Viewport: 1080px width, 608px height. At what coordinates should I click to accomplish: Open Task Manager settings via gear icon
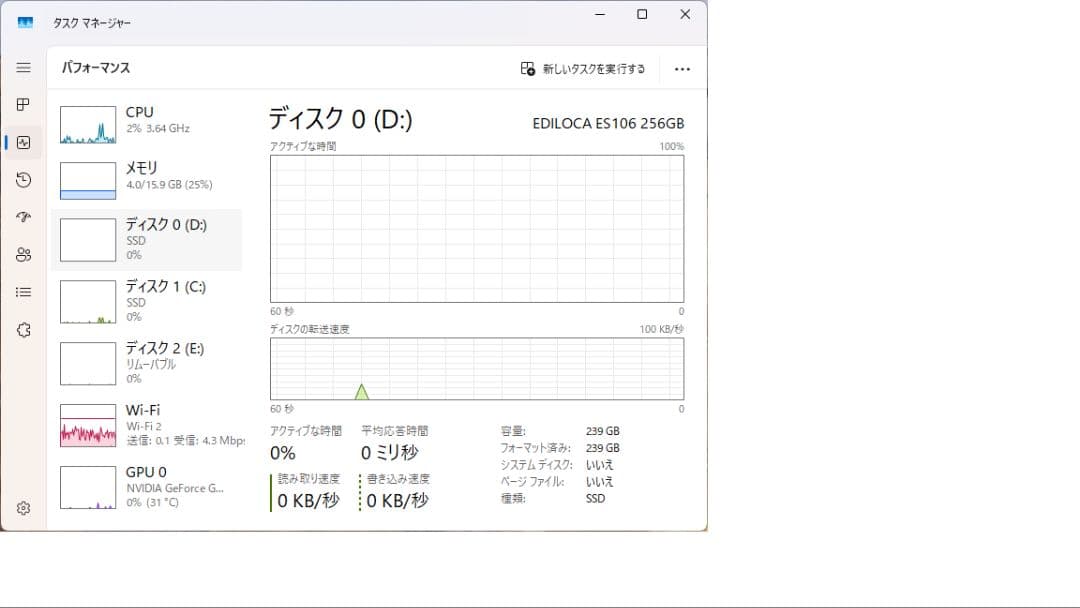[23, 508]
